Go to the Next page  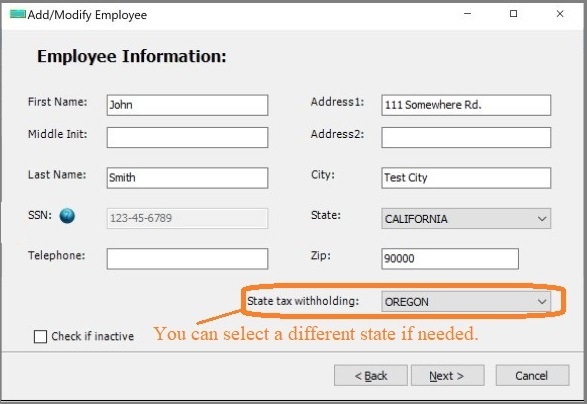(447, 376)
